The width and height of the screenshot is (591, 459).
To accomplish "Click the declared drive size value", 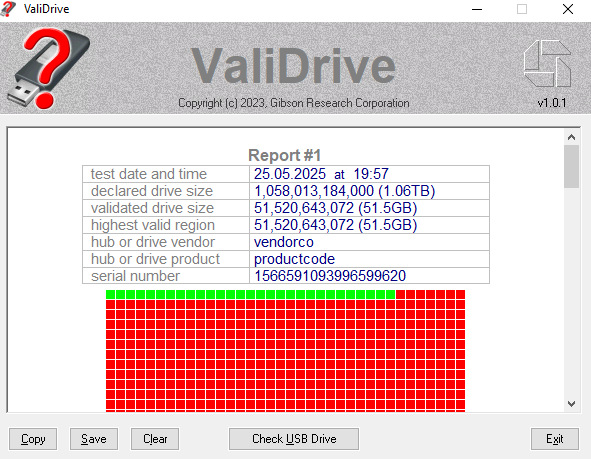I will tap(344, 191).
